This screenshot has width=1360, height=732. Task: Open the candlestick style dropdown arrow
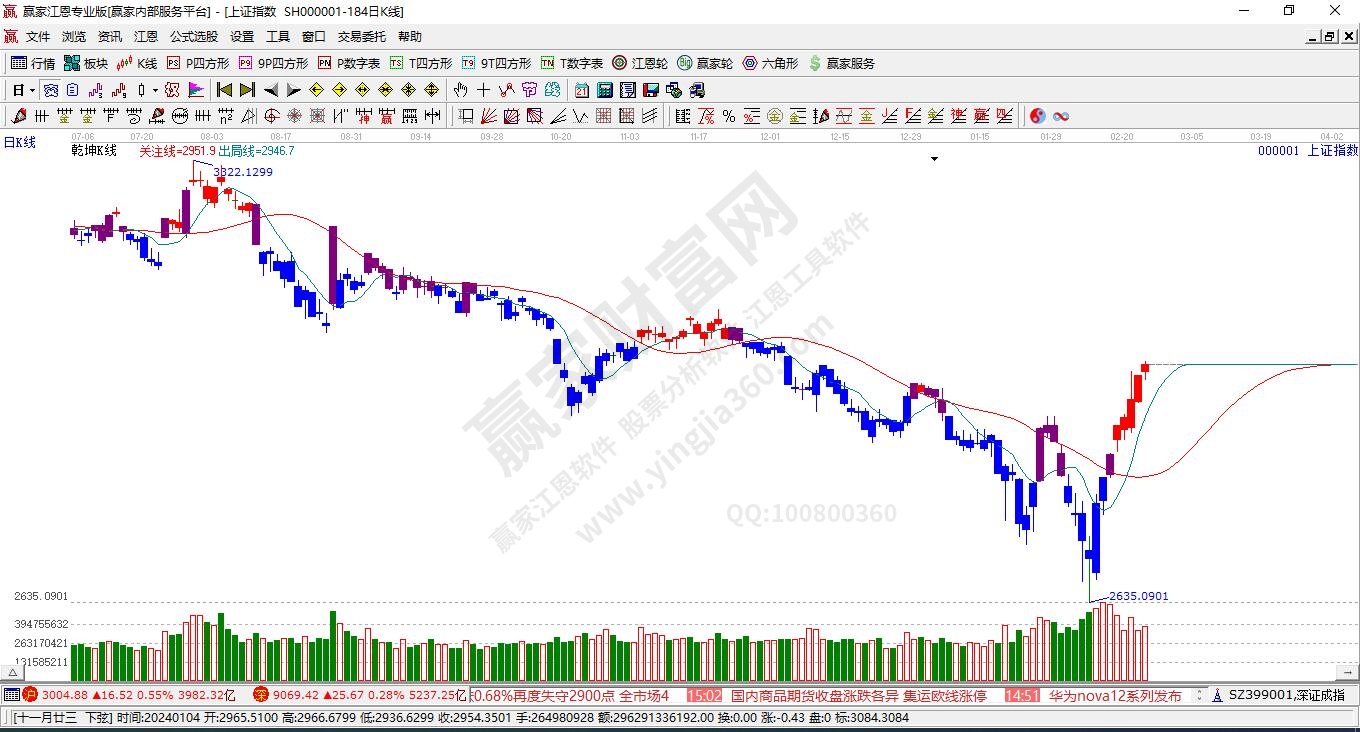pyautogui.click(x=155, y=90)
